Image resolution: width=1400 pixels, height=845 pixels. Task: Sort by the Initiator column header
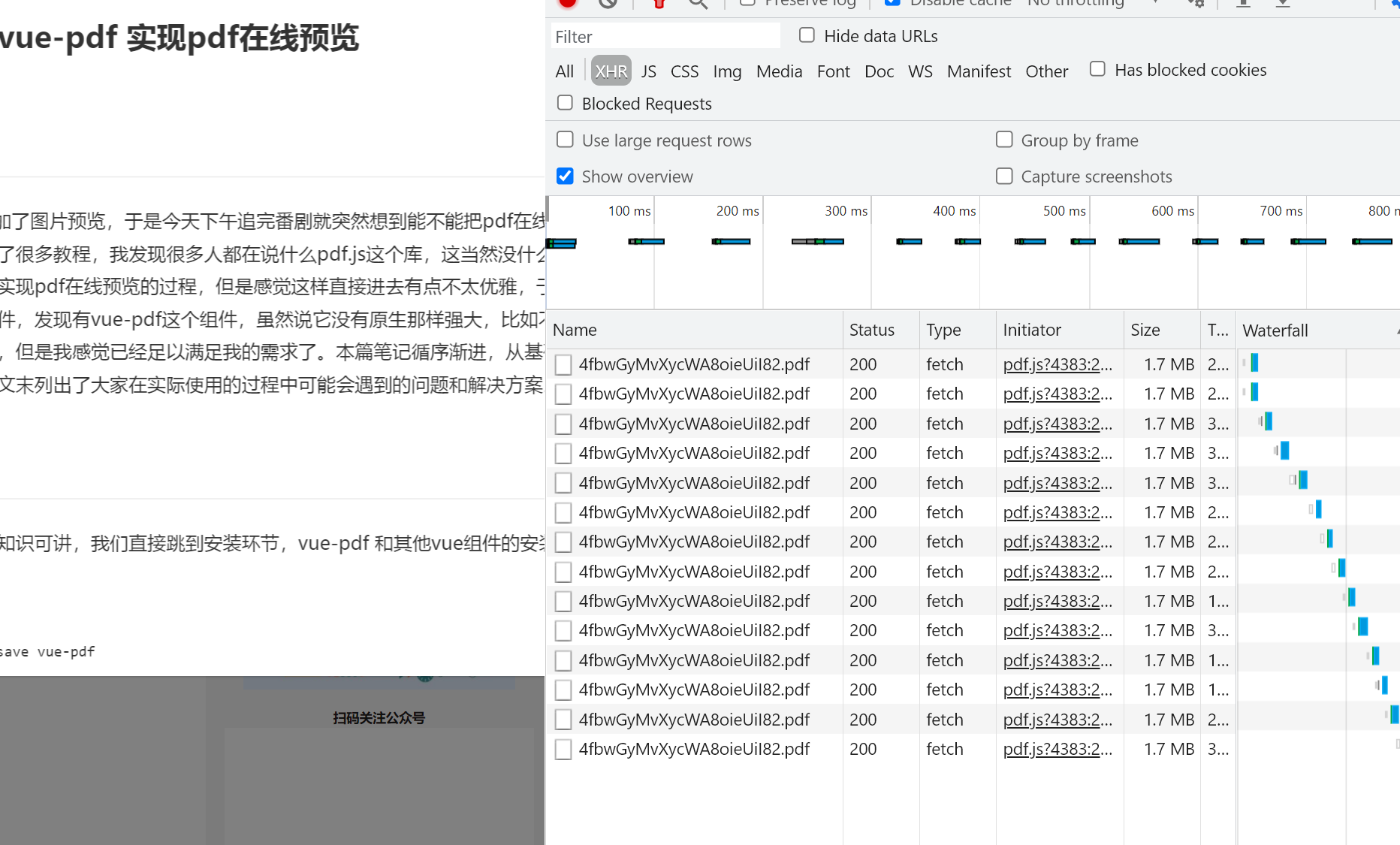click(1060, 330)
